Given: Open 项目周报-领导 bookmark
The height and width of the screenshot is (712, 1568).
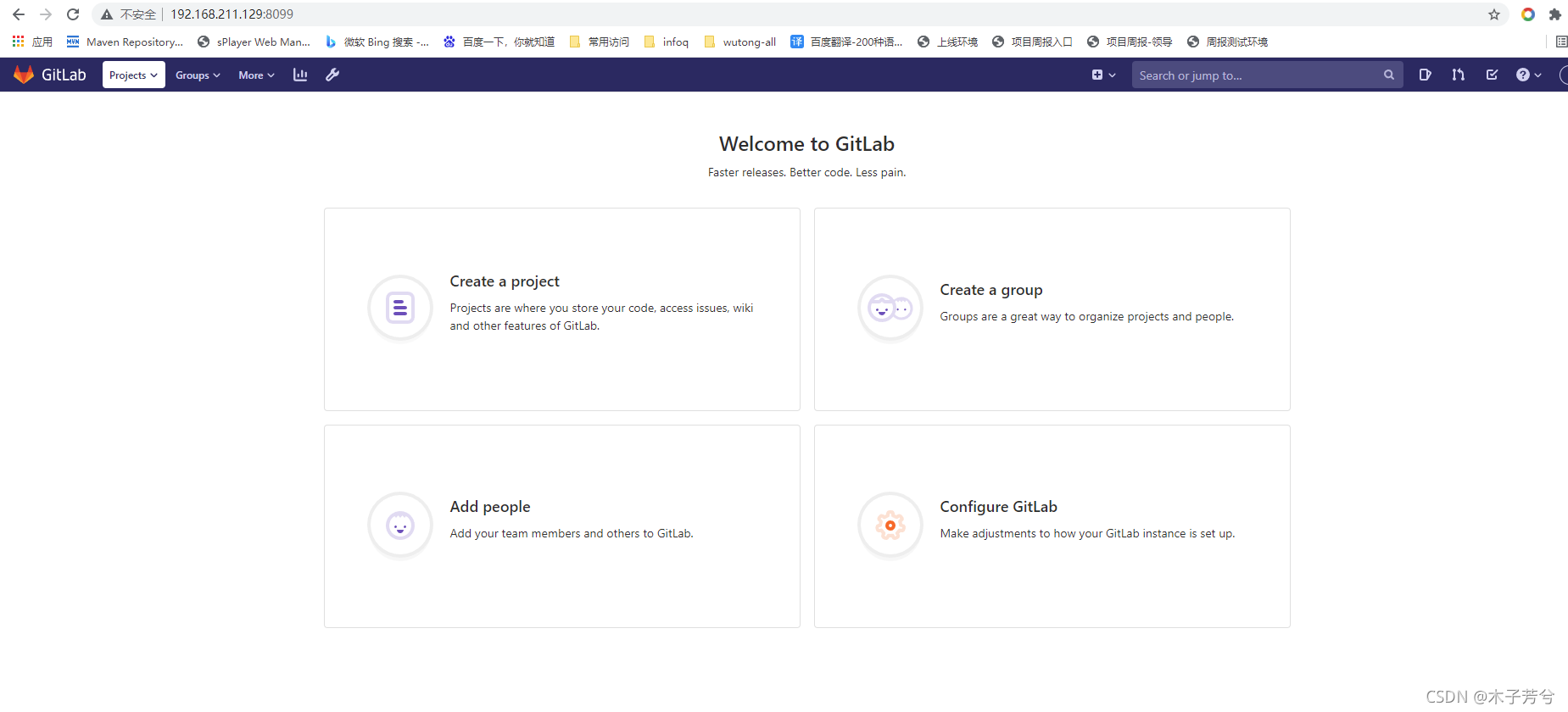Looking at the screenshot, I should click(x=1130, y=42).
